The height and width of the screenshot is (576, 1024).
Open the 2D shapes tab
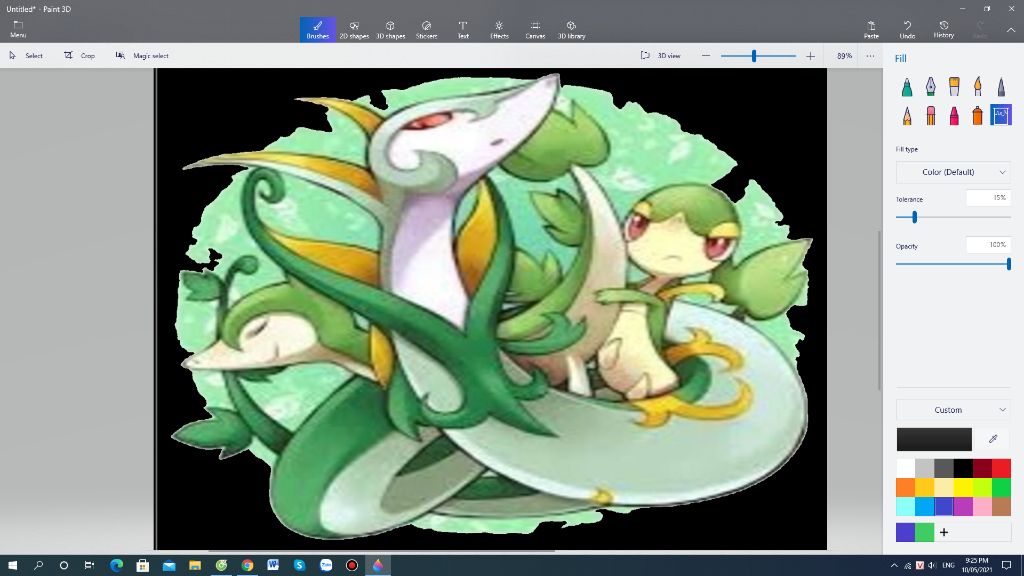click(x=354, y=29)
